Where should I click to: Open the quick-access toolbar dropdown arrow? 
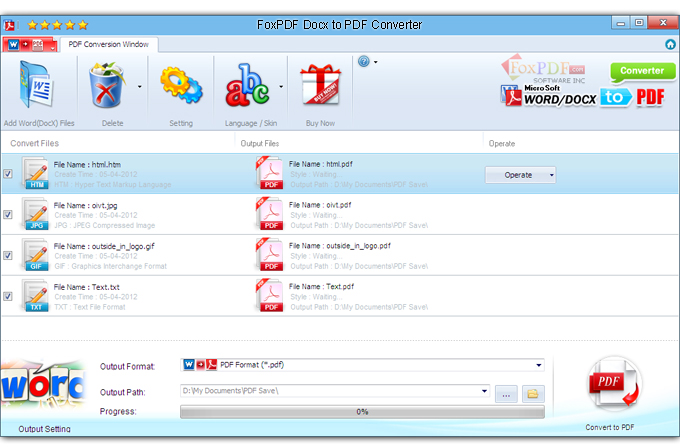[52, 48]
